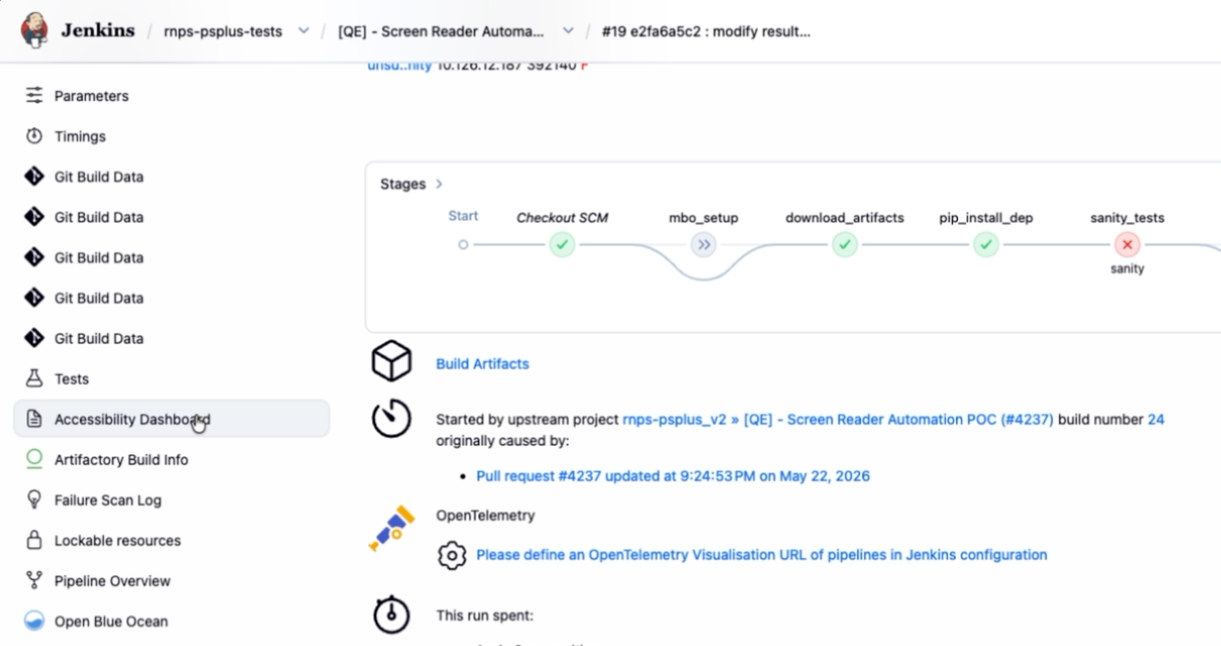This screenshot has height=646, width=1221.
Task: Click the third Git Build Data icon
Action: point(34,257)
